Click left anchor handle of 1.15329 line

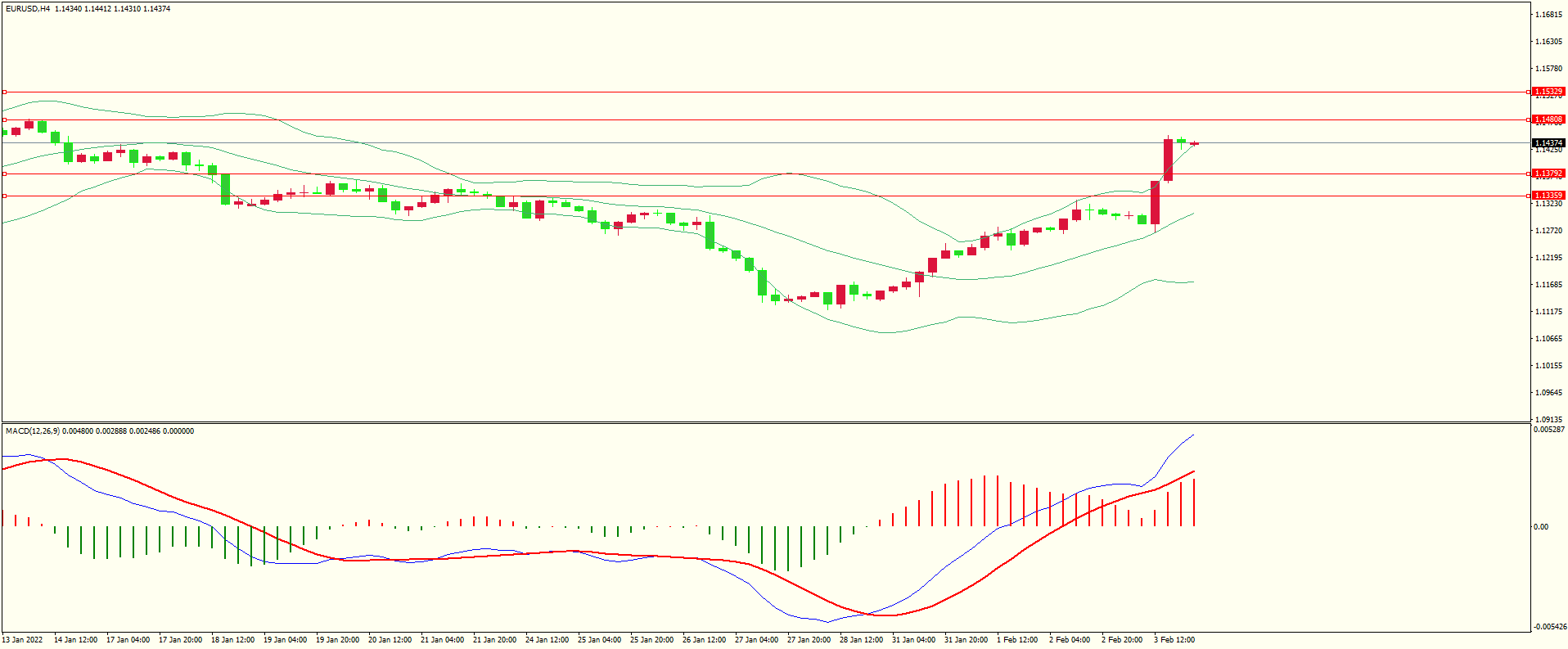(x=4, y=92)
